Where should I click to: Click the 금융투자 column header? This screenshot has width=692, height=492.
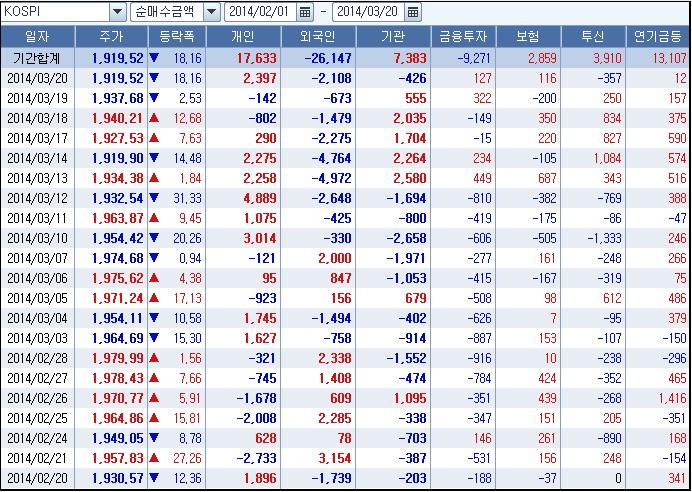463,37
